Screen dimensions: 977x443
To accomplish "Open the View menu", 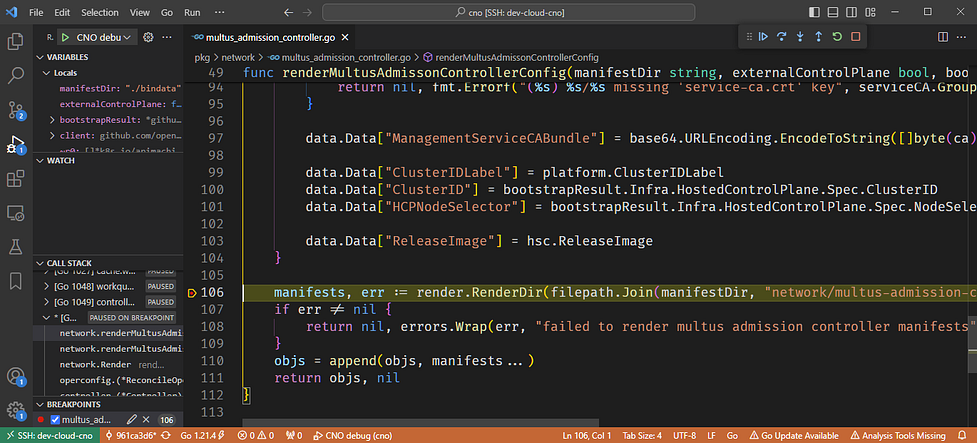I will point(140,12).
